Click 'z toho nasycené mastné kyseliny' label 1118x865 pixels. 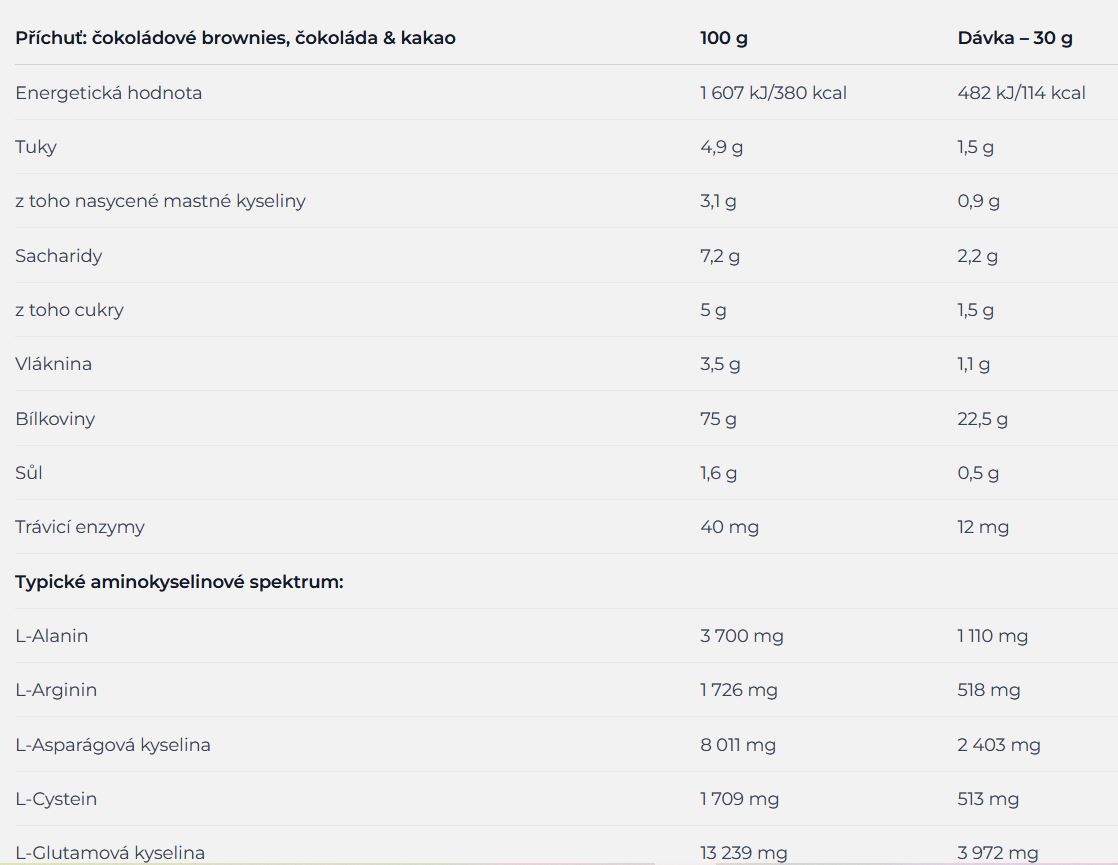tap(160, 201)
